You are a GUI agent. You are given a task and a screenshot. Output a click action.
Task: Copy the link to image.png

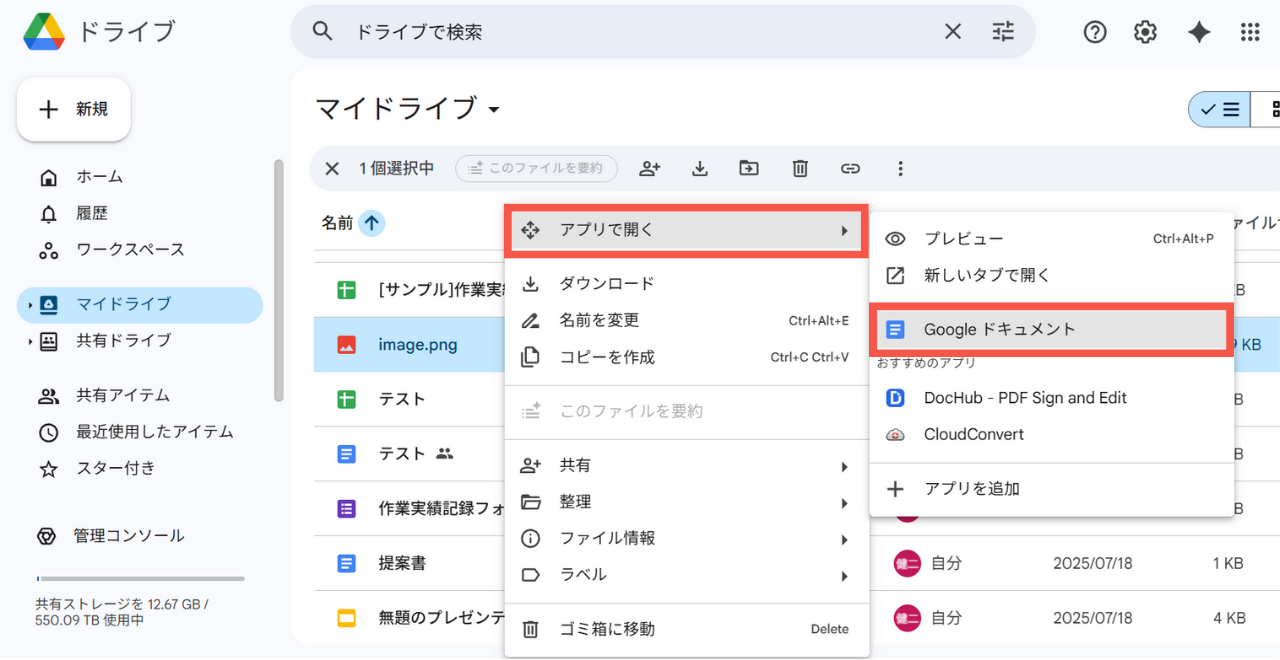[850, 168]
